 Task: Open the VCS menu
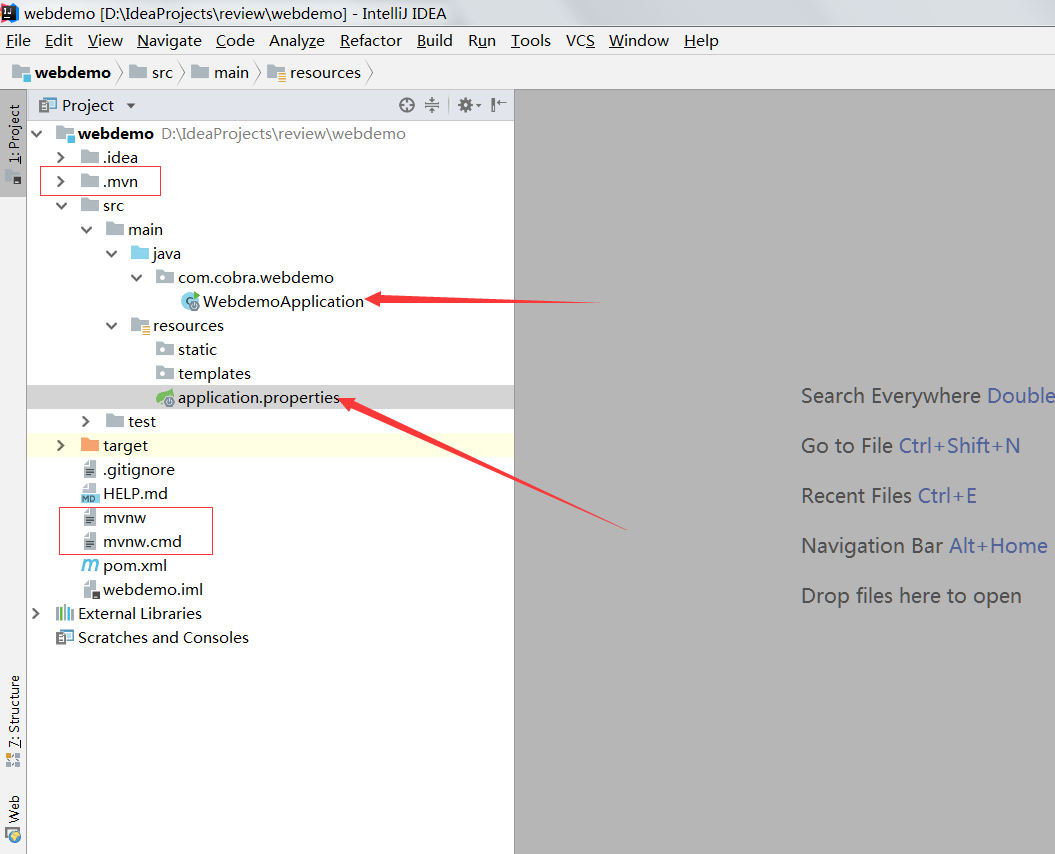pyautogui.click(x=580, y=41)
